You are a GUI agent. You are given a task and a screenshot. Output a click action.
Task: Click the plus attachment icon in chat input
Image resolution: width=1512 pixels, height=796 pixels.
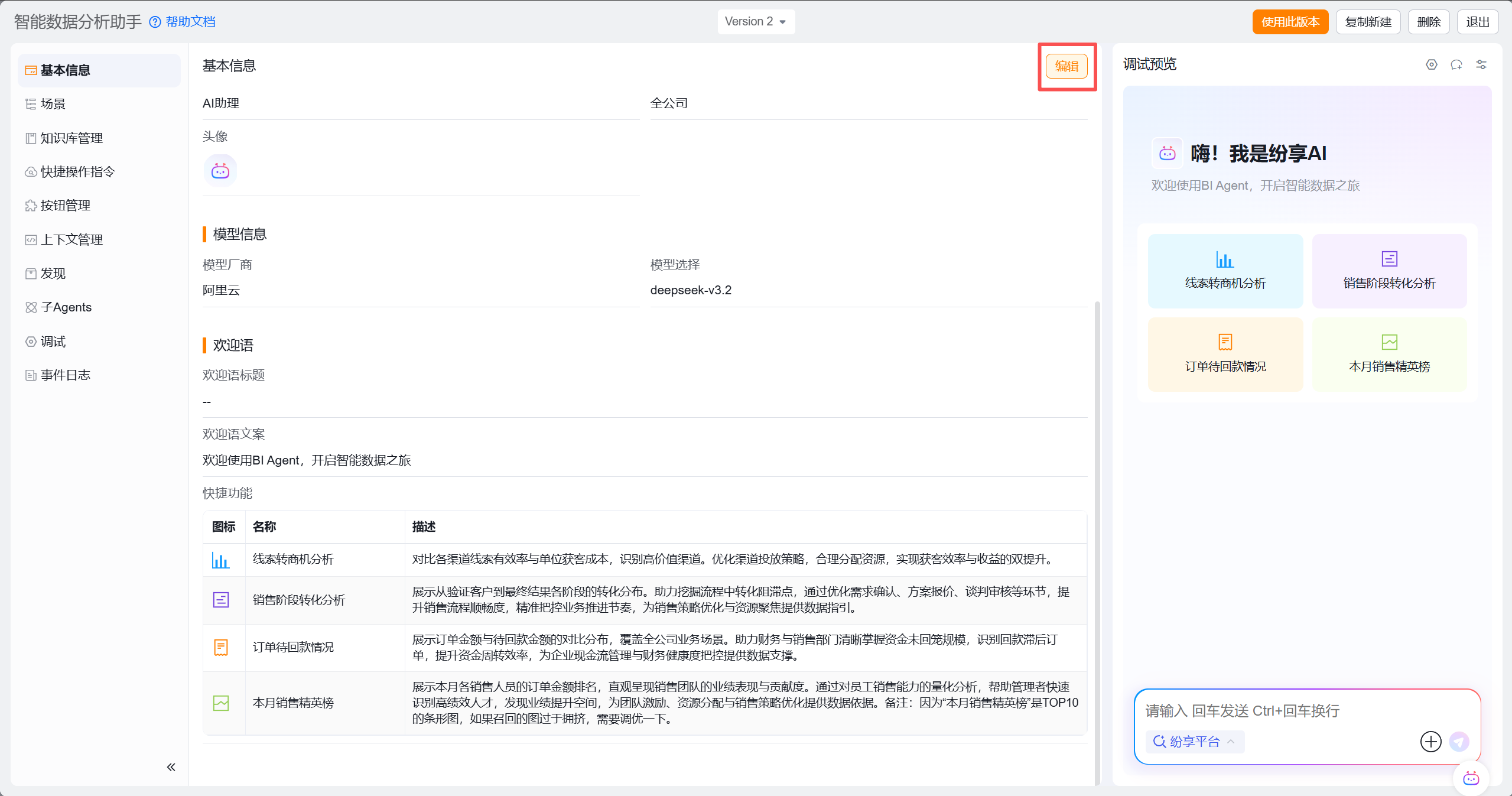pyautogui.click(x=1430, y=742)
